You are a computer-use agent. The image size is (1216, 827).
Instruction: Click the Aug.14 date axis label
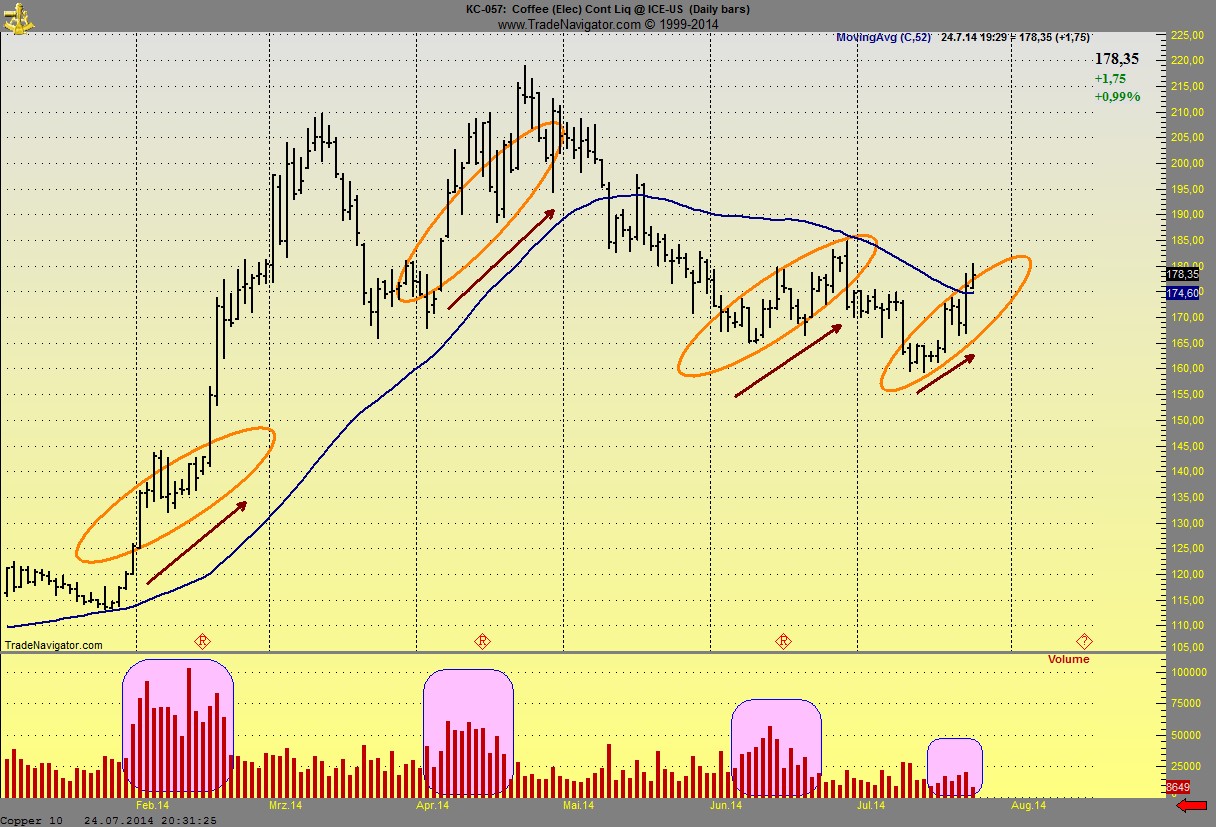(1028, 805)
